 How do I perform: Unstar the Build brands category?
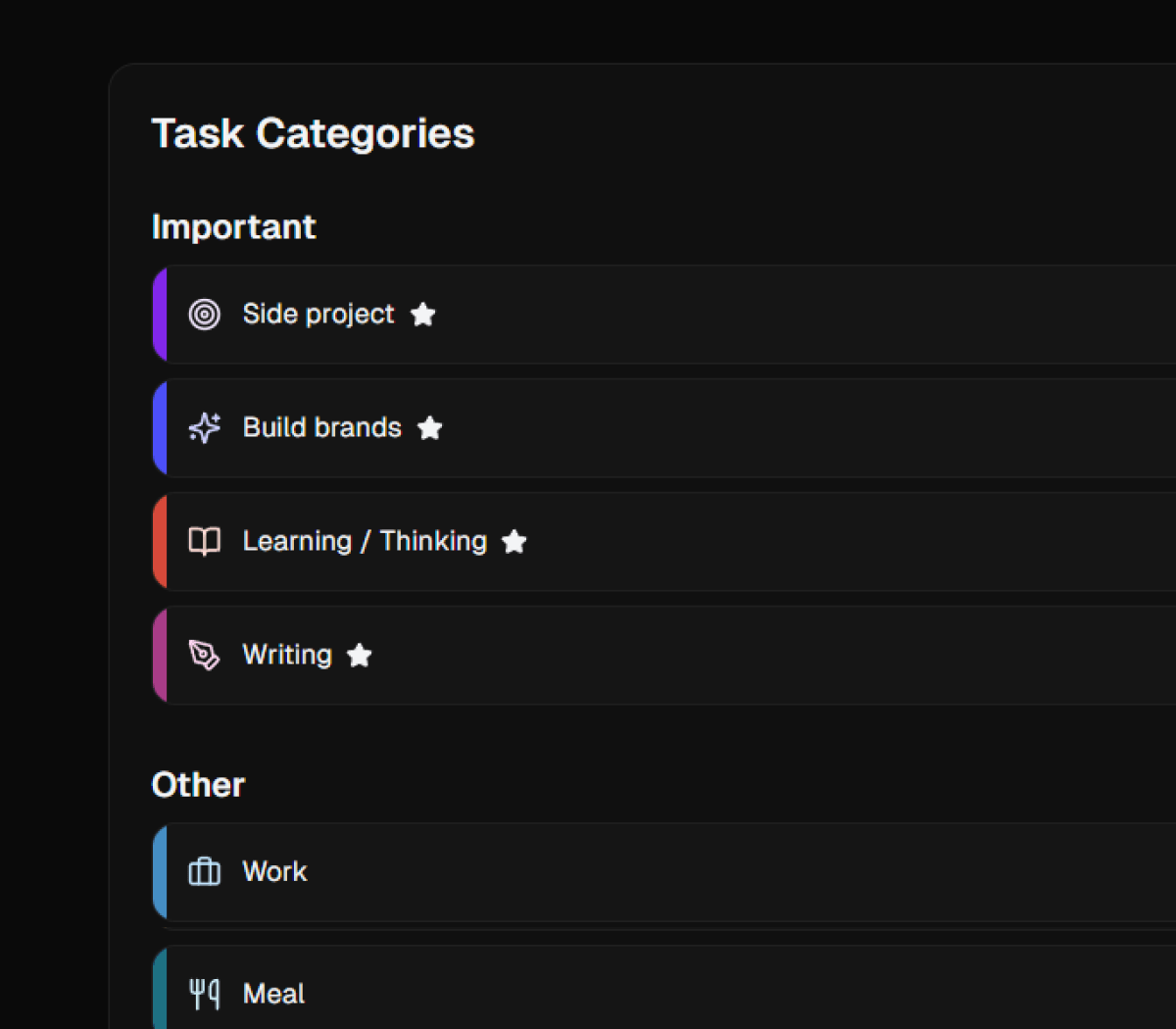(429, 428)
